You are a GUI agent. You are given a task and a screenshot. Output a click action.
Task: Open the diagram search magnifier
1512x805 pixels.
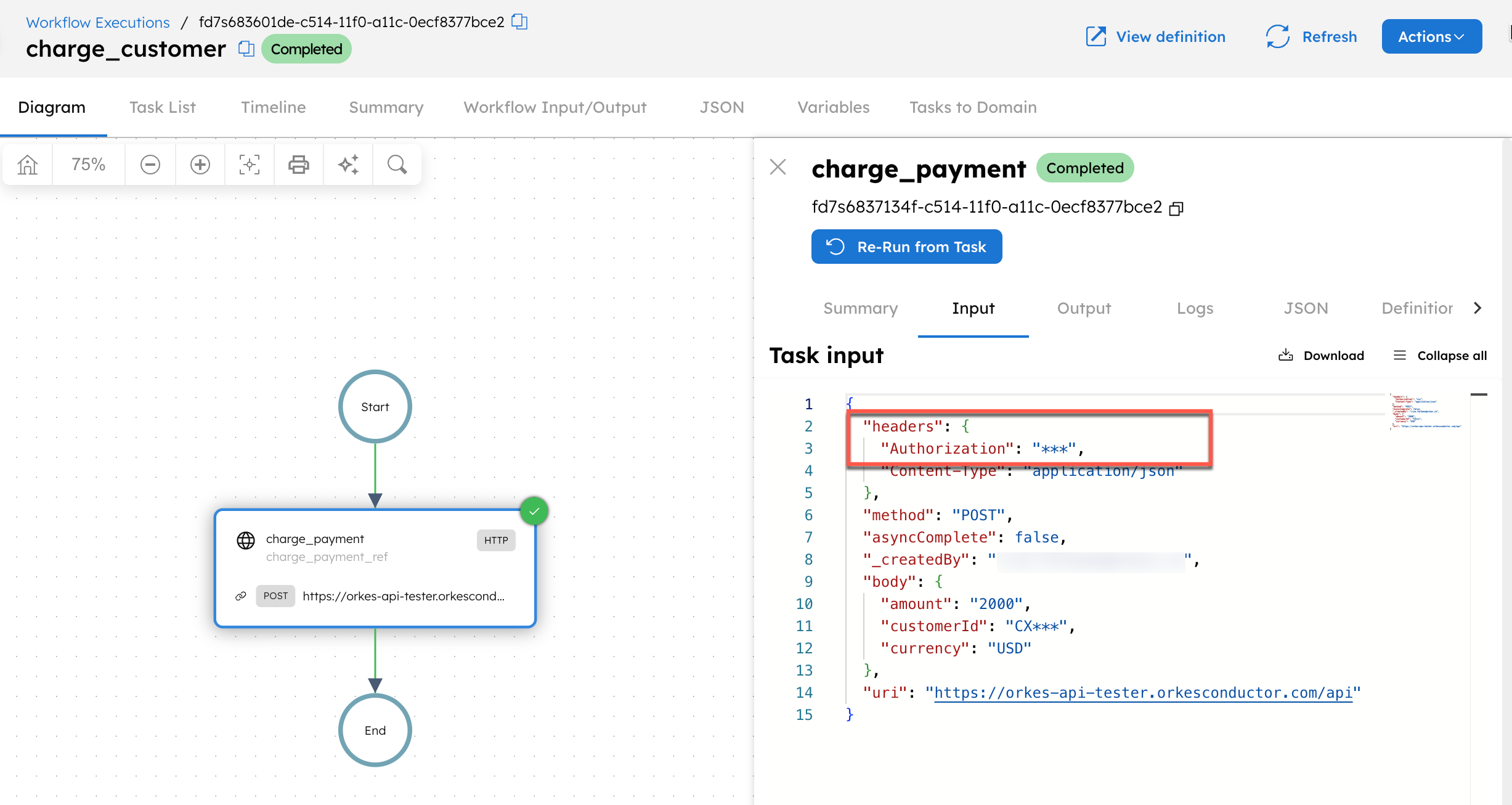pyautogui.click(x=397, y=165)
